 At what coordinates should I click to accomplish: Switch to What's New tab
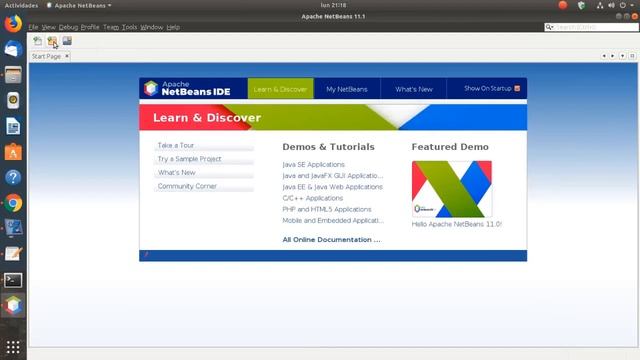(x=413, y=89)
